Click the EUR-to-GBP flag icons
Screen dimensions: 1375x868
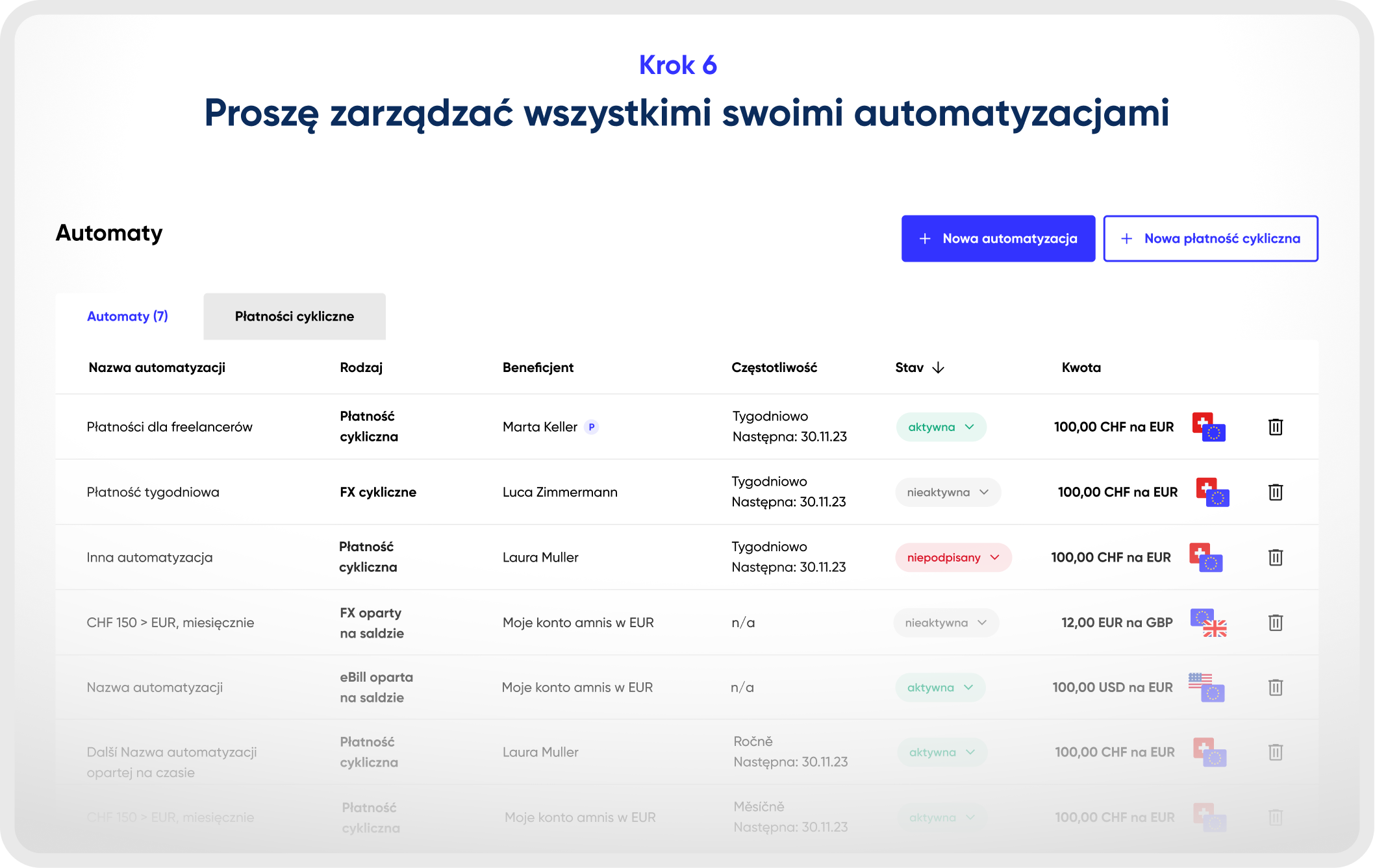pyautogui.click(x=1208, y=623)
